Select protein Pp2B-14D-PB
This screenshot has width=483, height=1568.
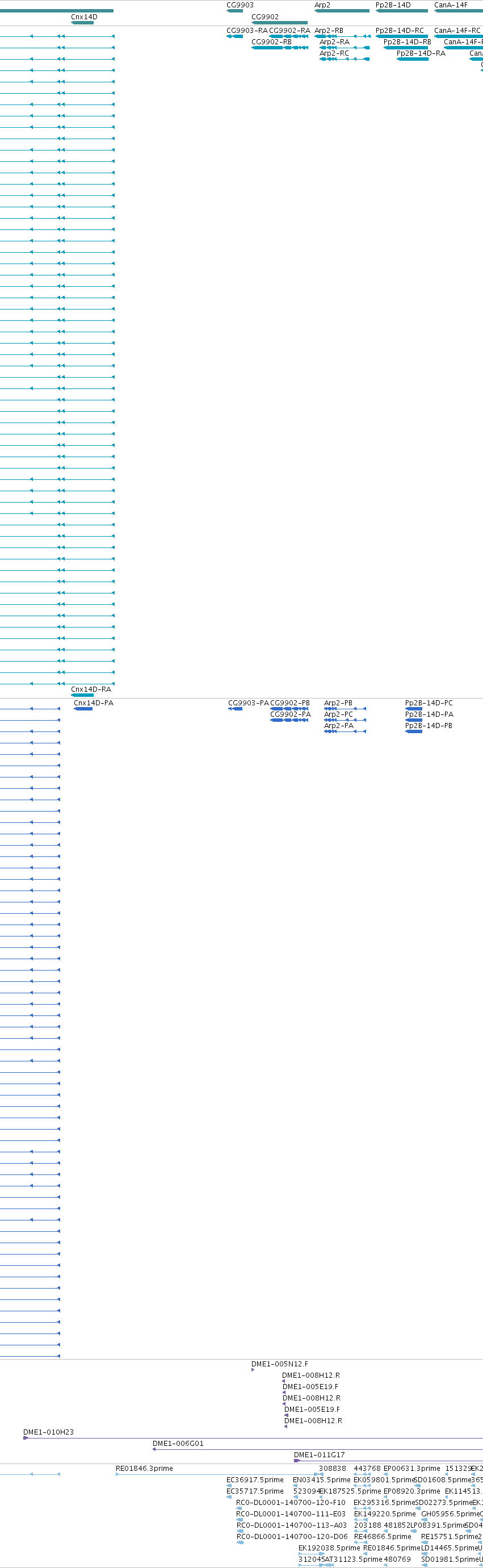tap(429, 726)
